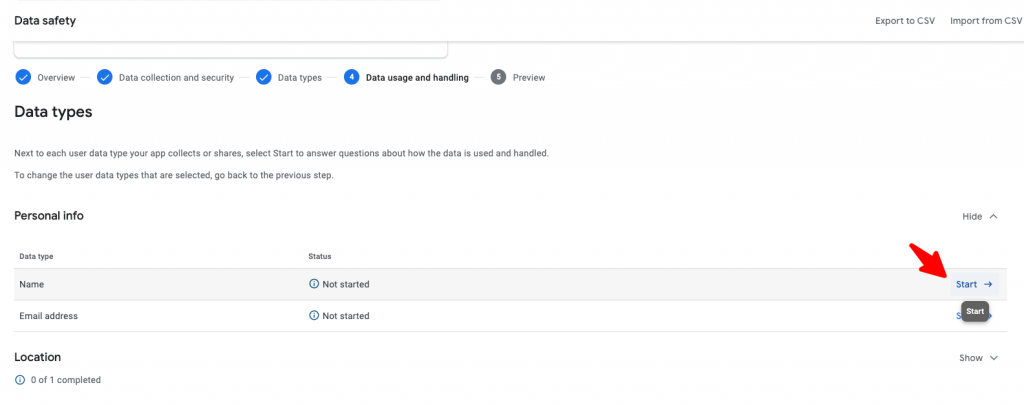
Task: Click the step 4 circle icon
Action: coord(351,78)
